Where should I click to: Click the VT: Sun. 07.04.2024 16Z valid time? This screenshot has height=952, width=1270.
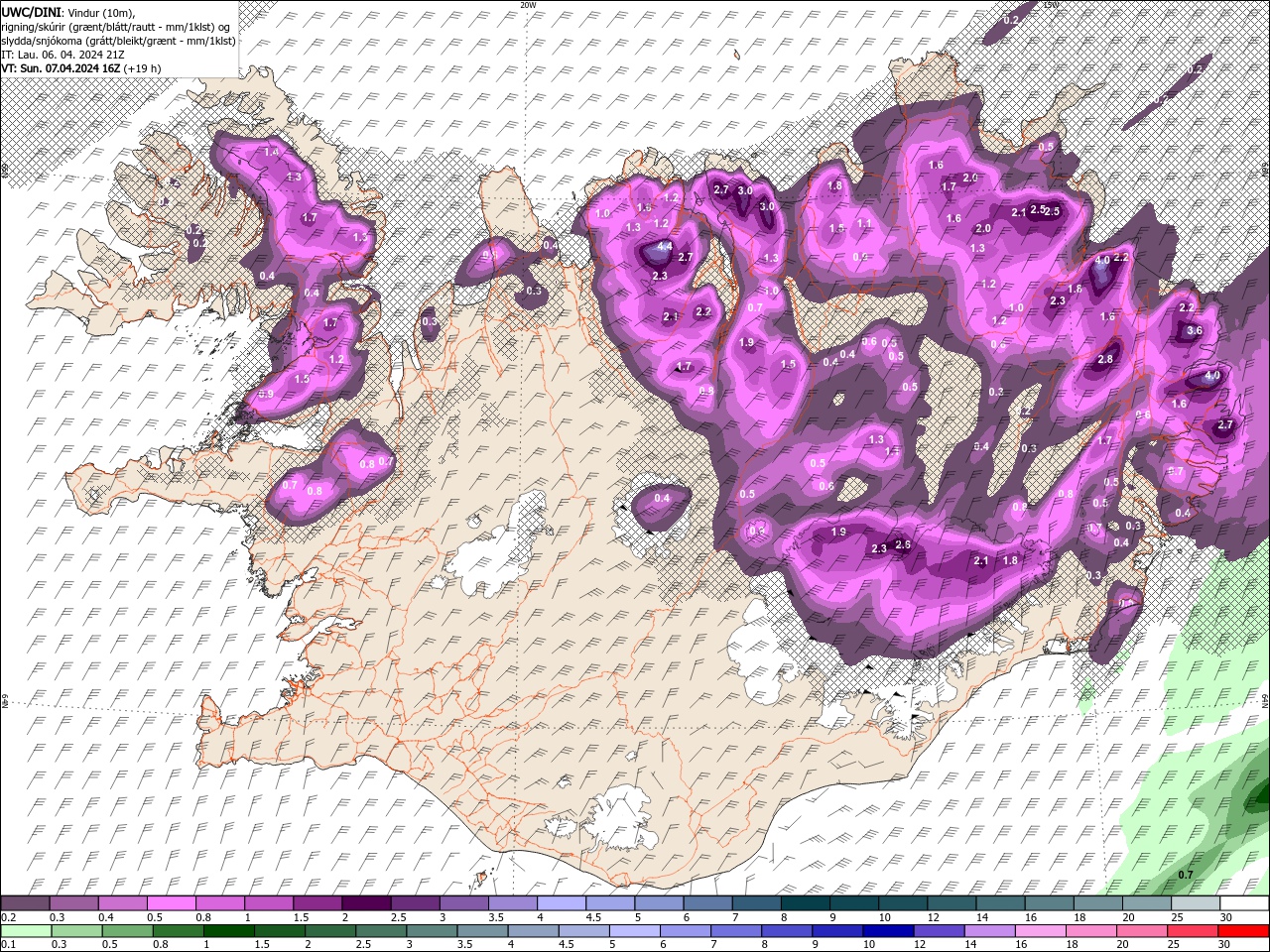tap(62, 67)
